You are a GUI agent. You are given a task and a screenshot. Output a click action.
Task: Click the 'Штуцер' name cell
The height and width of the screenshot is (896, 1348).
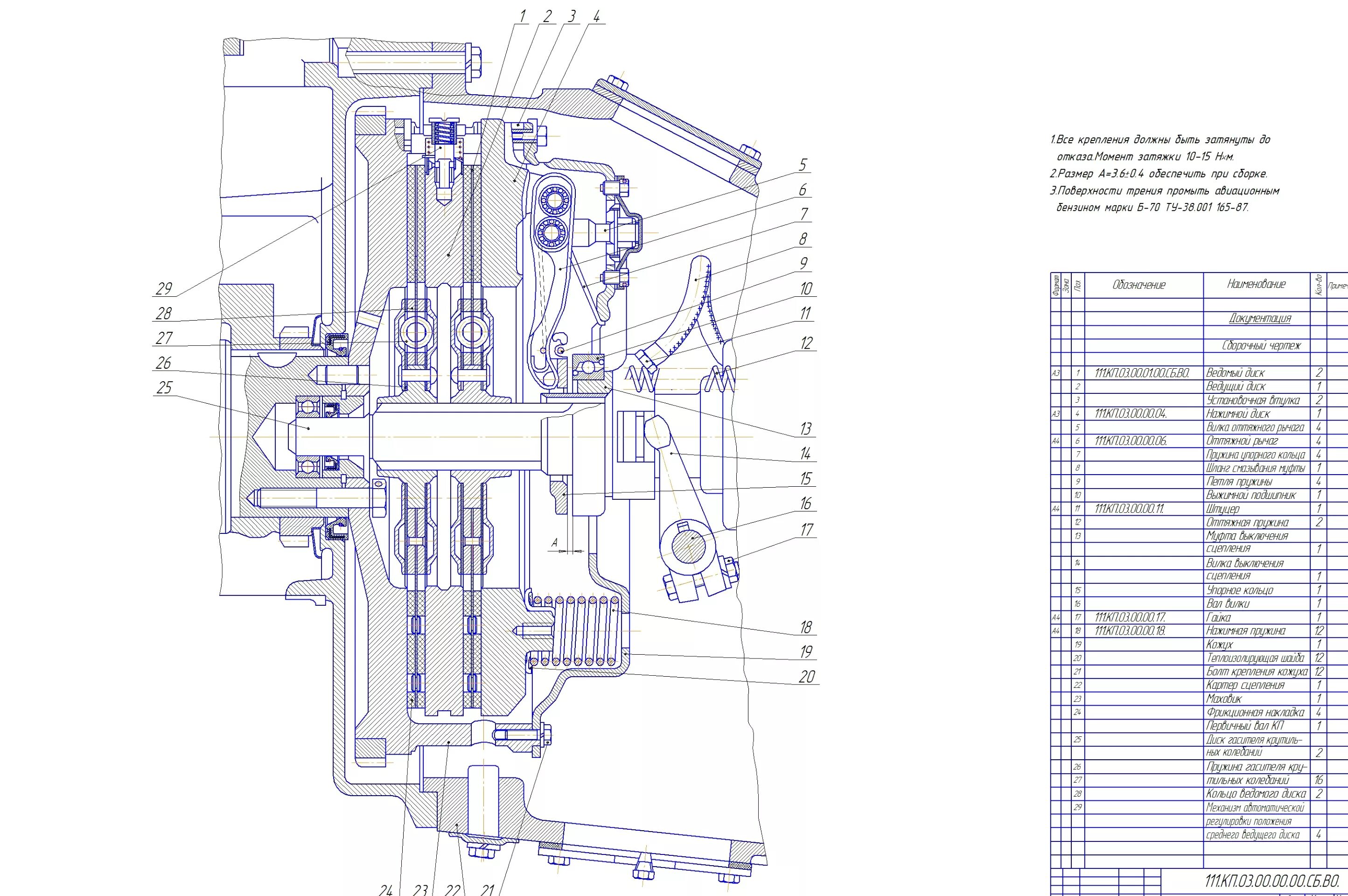(1223, 509)
